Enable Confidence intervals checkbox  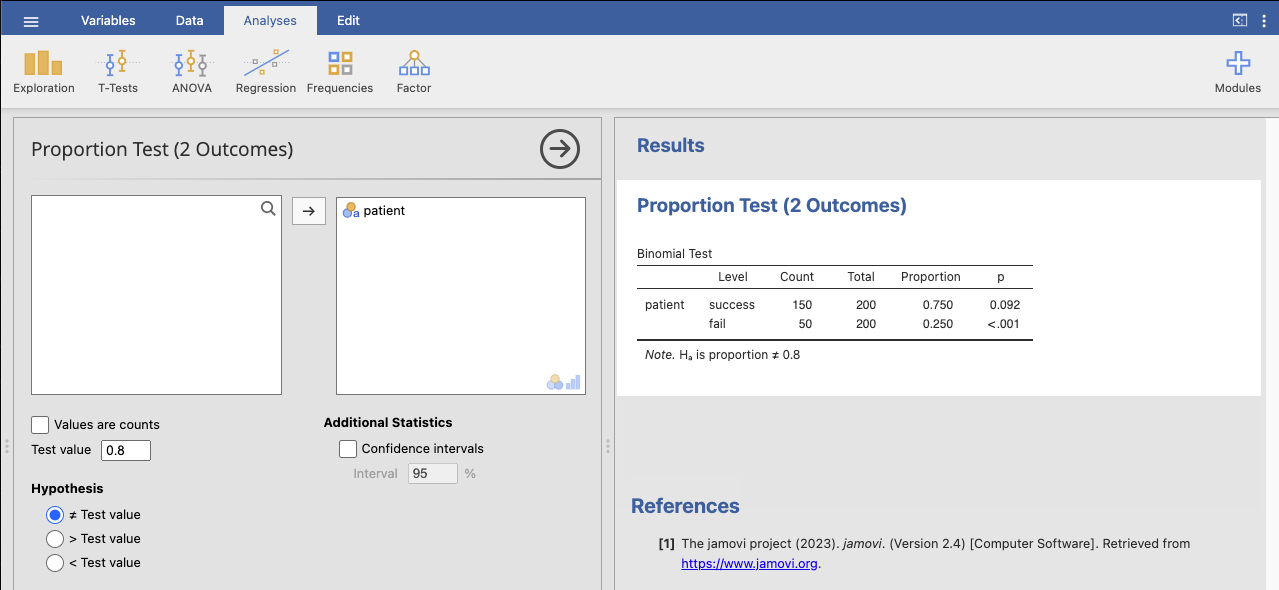point(348,449)
